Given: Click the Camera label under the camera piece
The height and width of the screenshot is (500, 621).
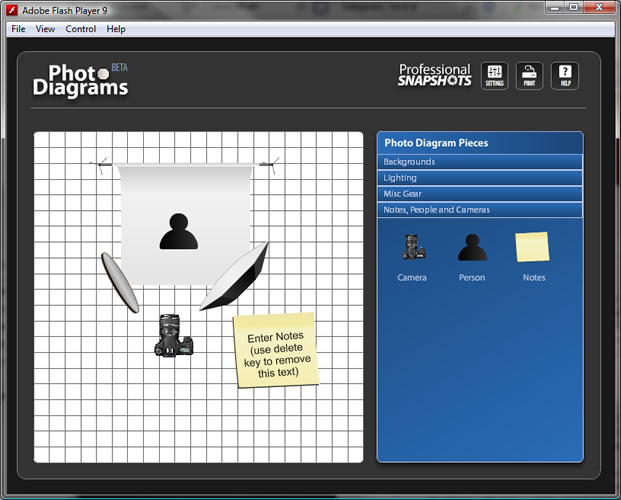Looking at the screenshot, I should pos(412,277).
